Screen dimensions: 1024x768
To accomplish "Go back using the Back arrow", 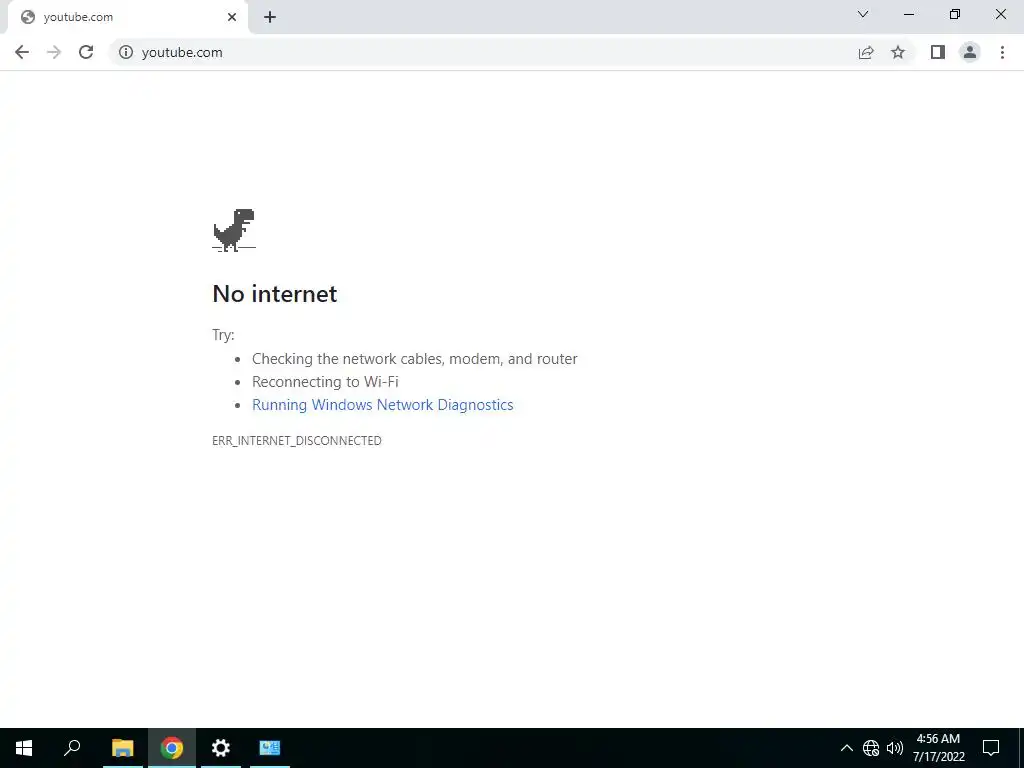I will (22, 52).
